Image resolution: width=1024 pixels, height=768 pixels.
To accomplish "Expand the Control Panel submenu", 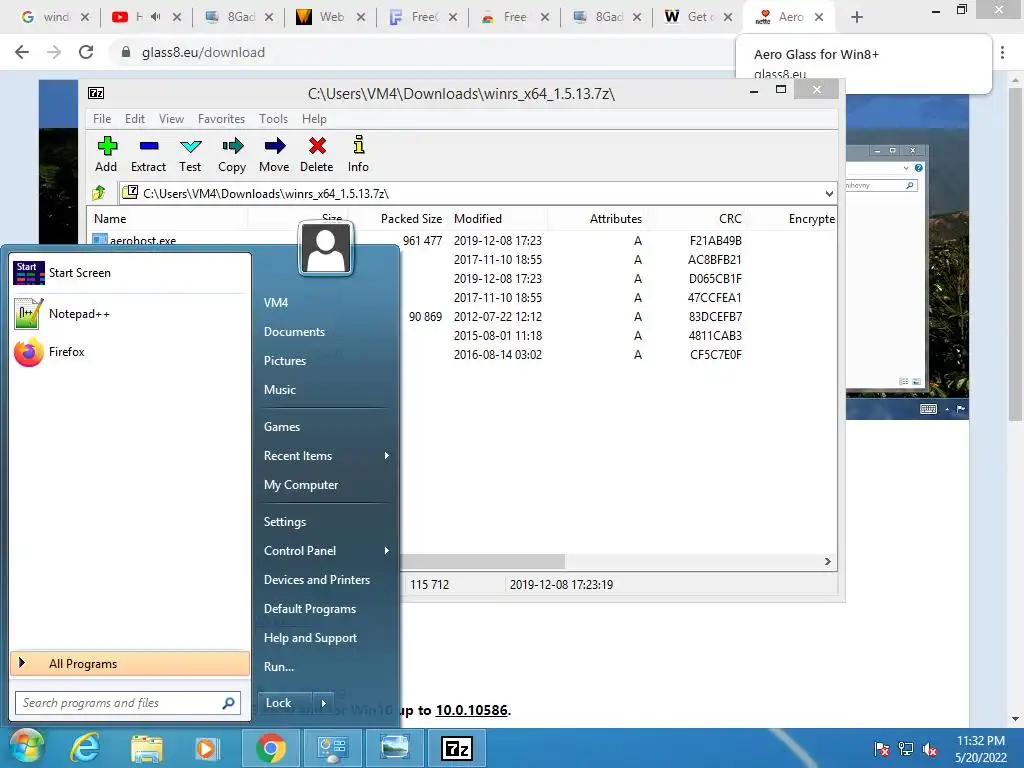I will point(387,551).
